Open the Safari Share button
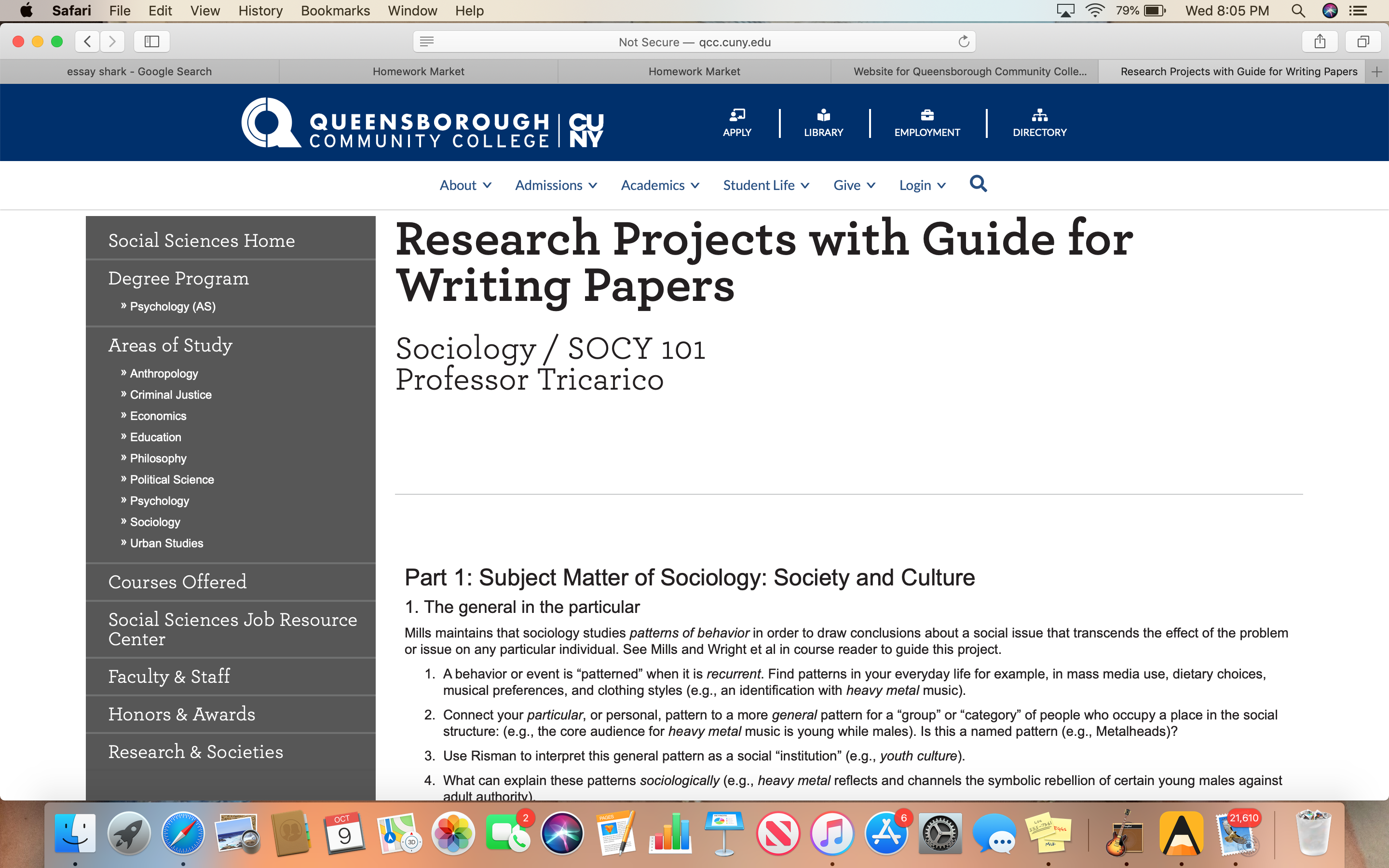 point(1320,41)
